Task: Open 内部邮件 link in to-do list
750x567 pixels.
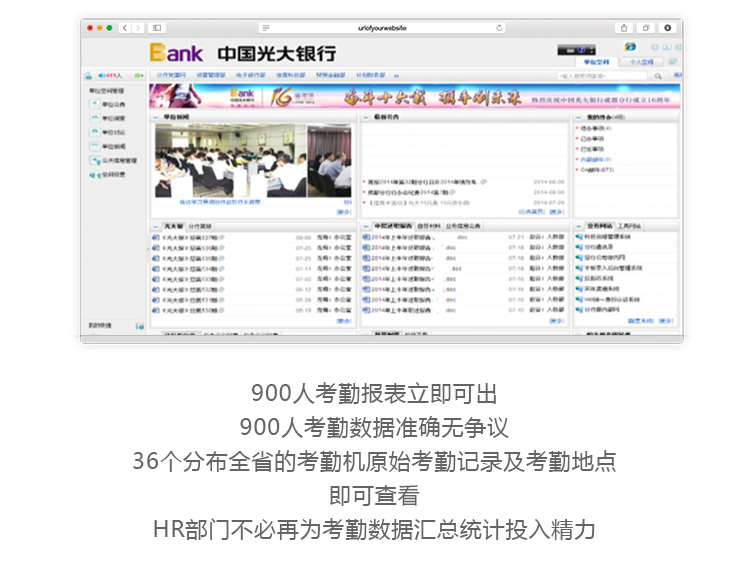Action: (596, 159)
